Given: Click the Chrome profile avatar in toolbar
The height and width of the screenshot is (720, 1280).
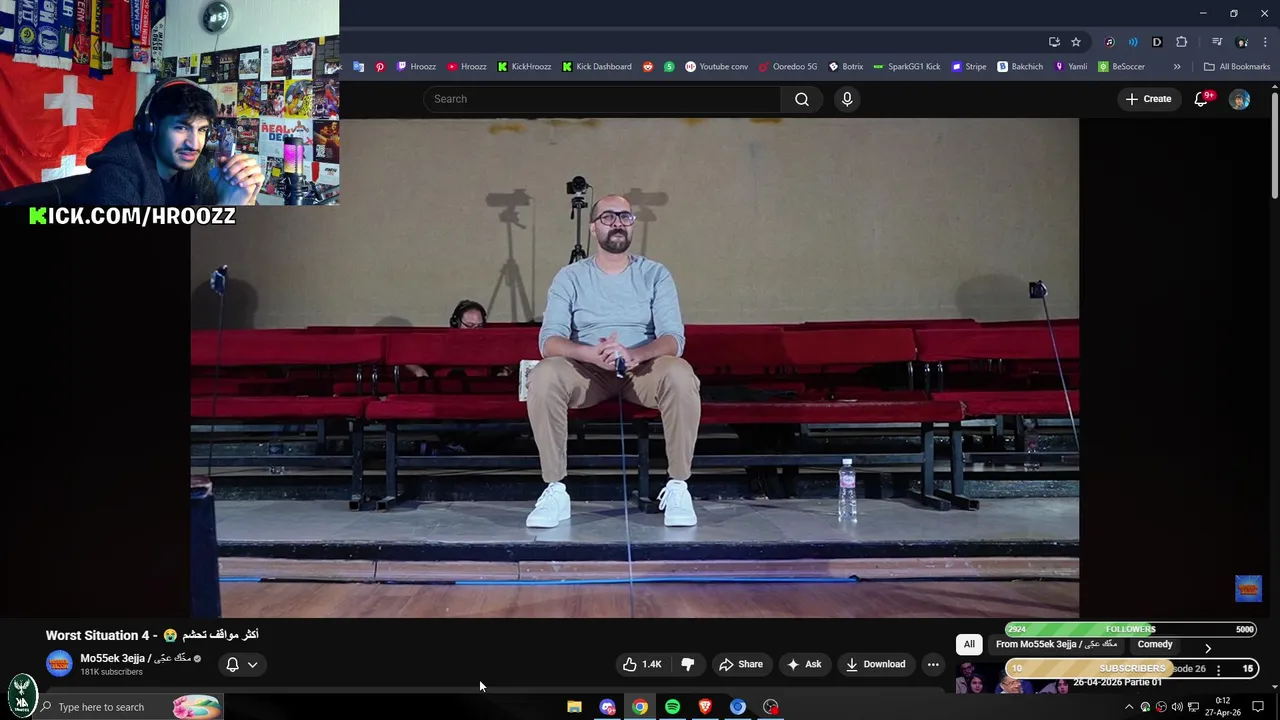Looking at the screenshot, I should click(x=1242, y=42).
